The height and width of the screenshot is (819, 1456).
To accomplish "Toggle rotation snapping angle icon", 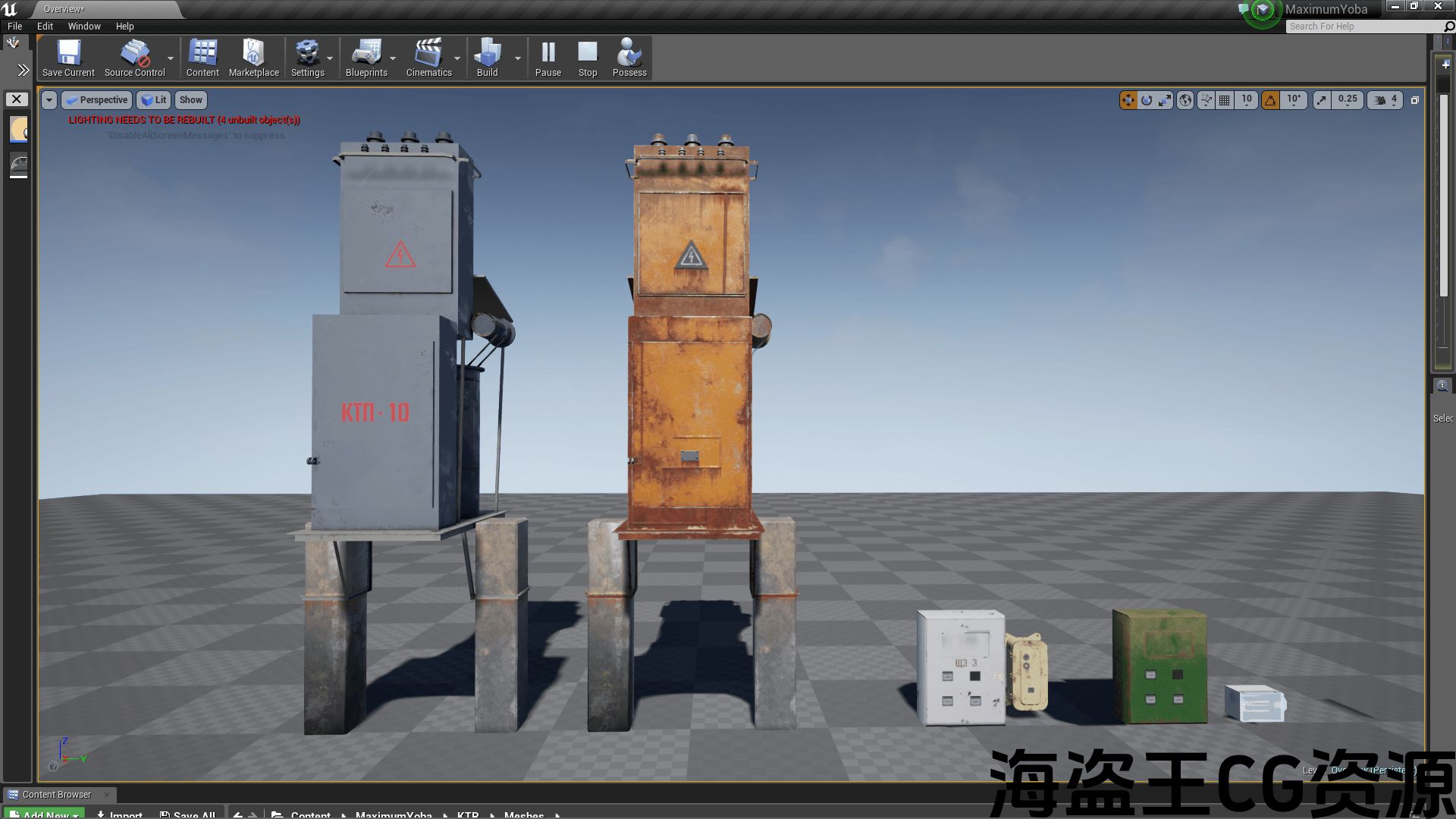I will 1271,100.
